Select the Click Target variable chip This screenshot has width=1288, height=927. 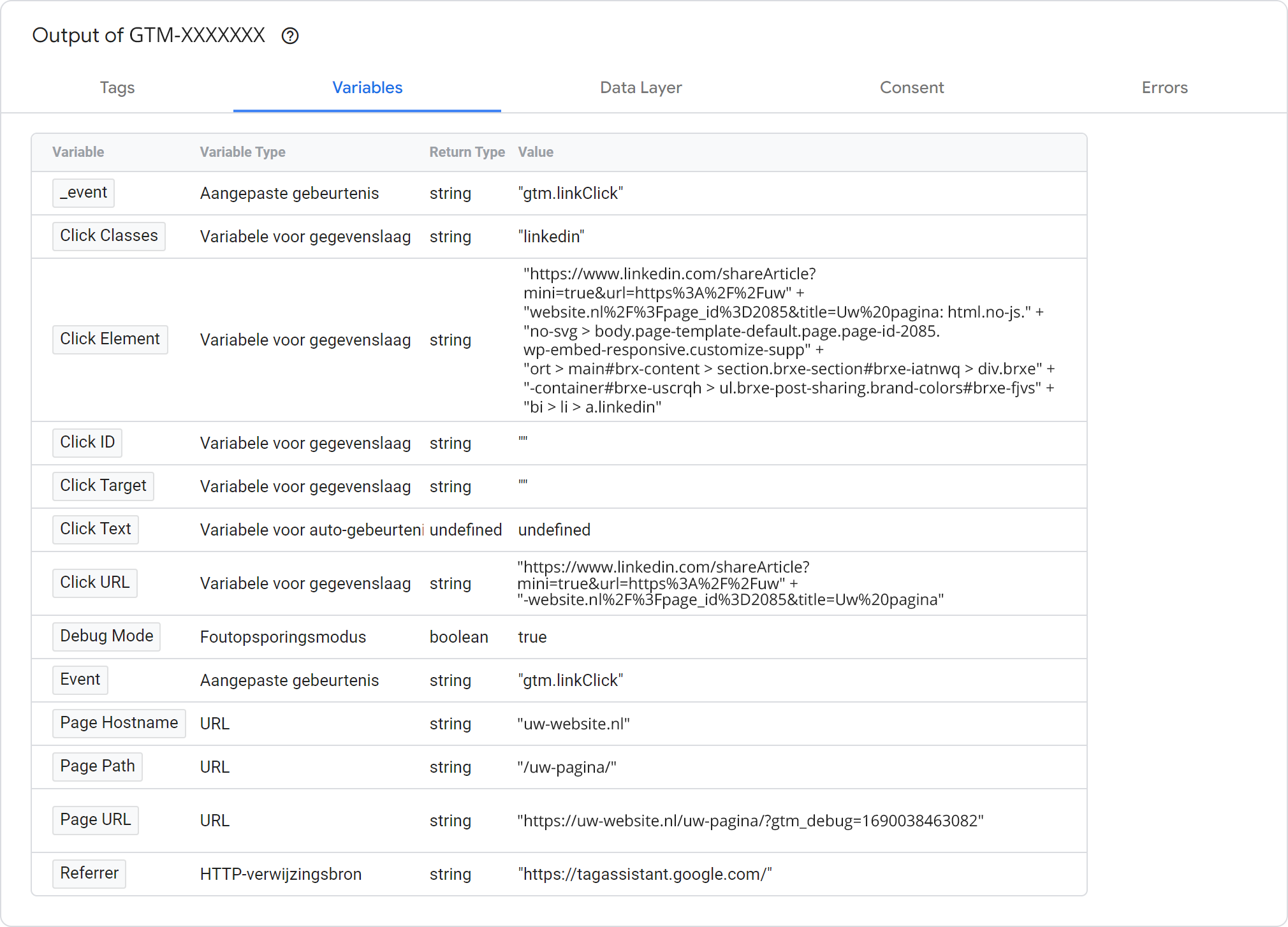(103, 486)
